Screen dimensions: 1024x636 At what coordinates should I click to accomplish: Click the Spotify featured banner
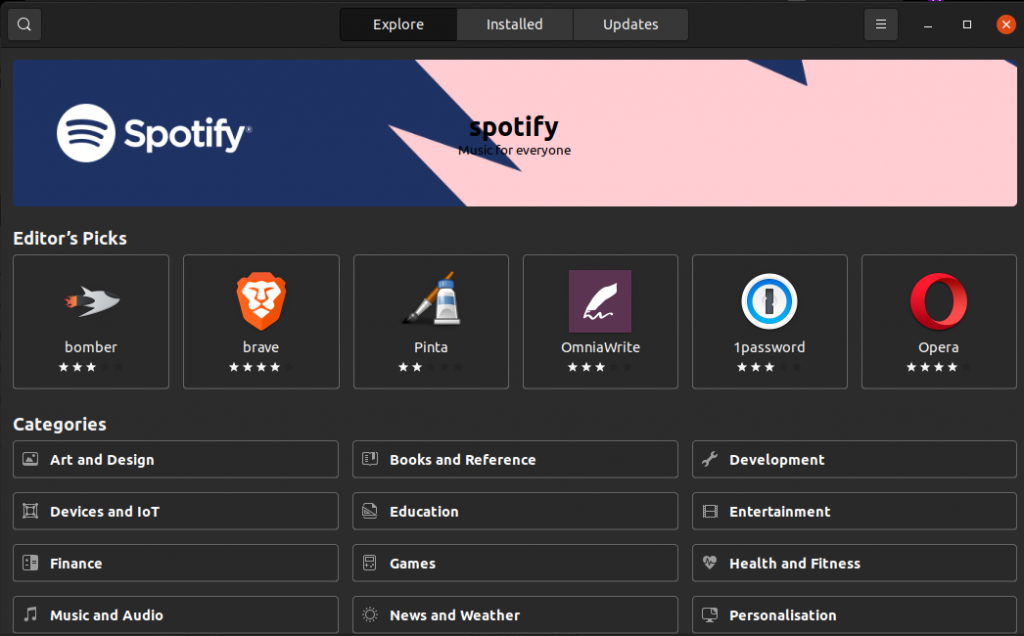514,132
